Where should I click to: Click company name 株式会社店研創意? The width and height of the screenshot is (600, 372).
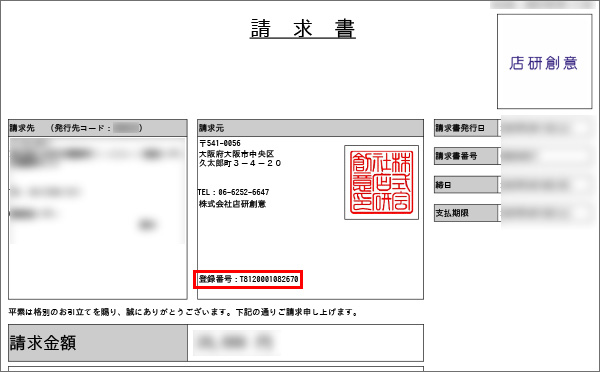tap(232, 204)
